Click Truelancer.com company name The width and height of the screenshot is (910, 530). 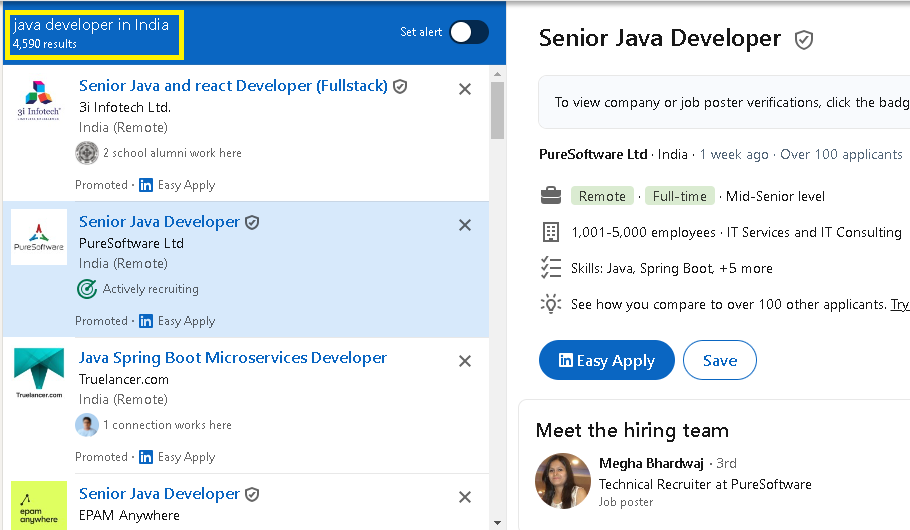click(x=124, y=380)
